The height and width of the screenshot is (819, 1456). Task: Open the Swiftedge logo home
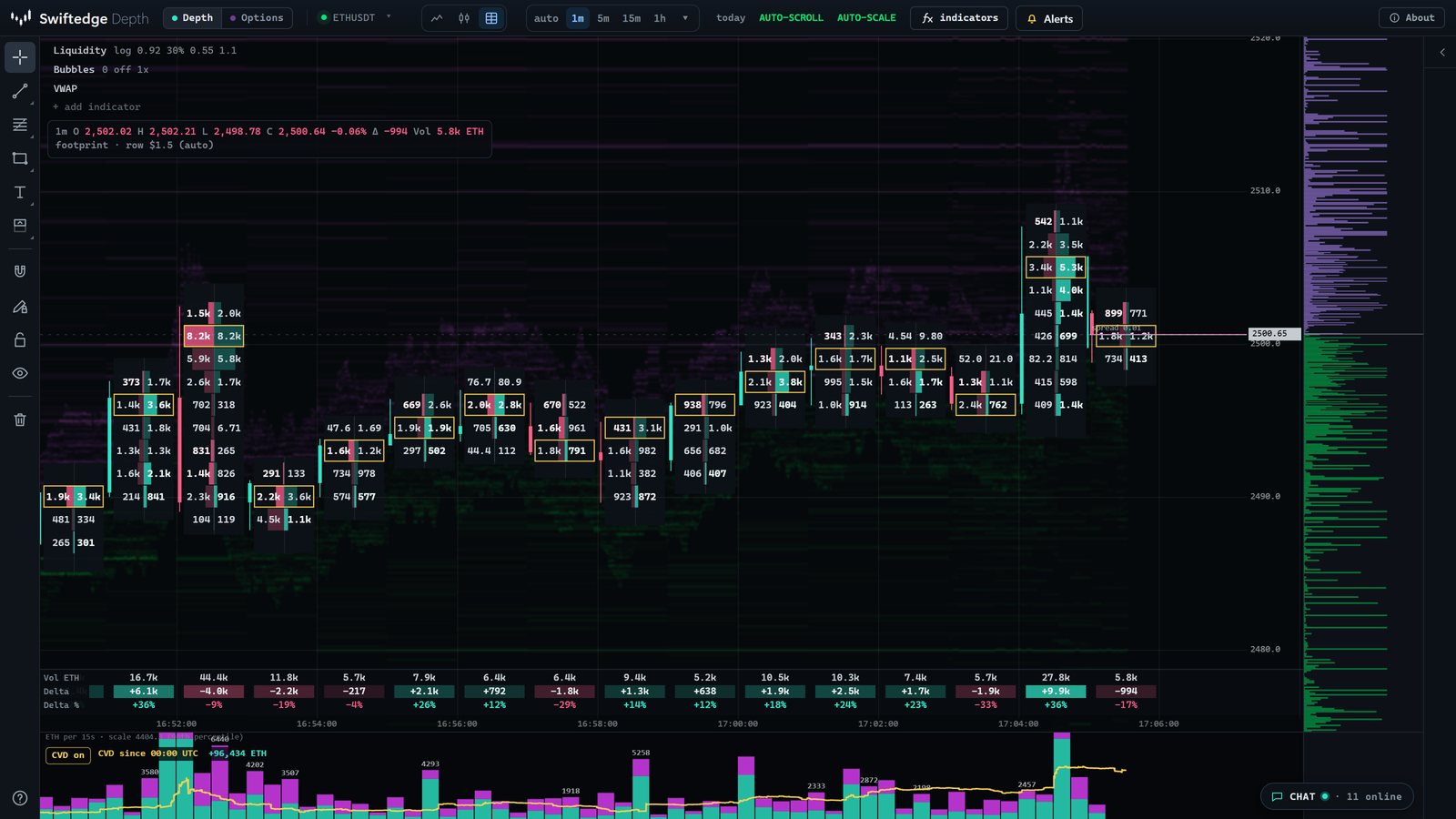[79, 18]
